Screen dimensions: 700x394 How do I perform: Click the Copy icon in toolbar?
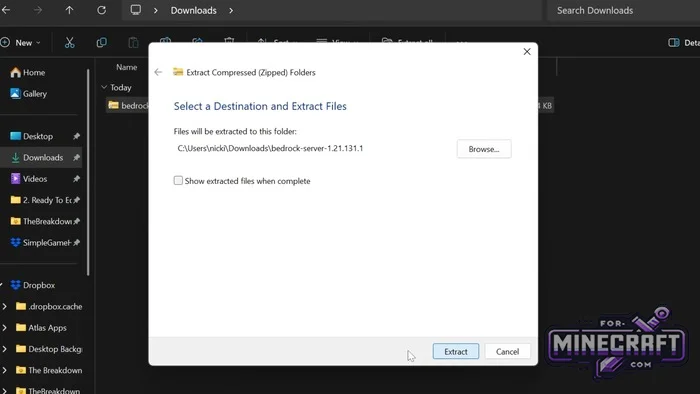[101, 43]
